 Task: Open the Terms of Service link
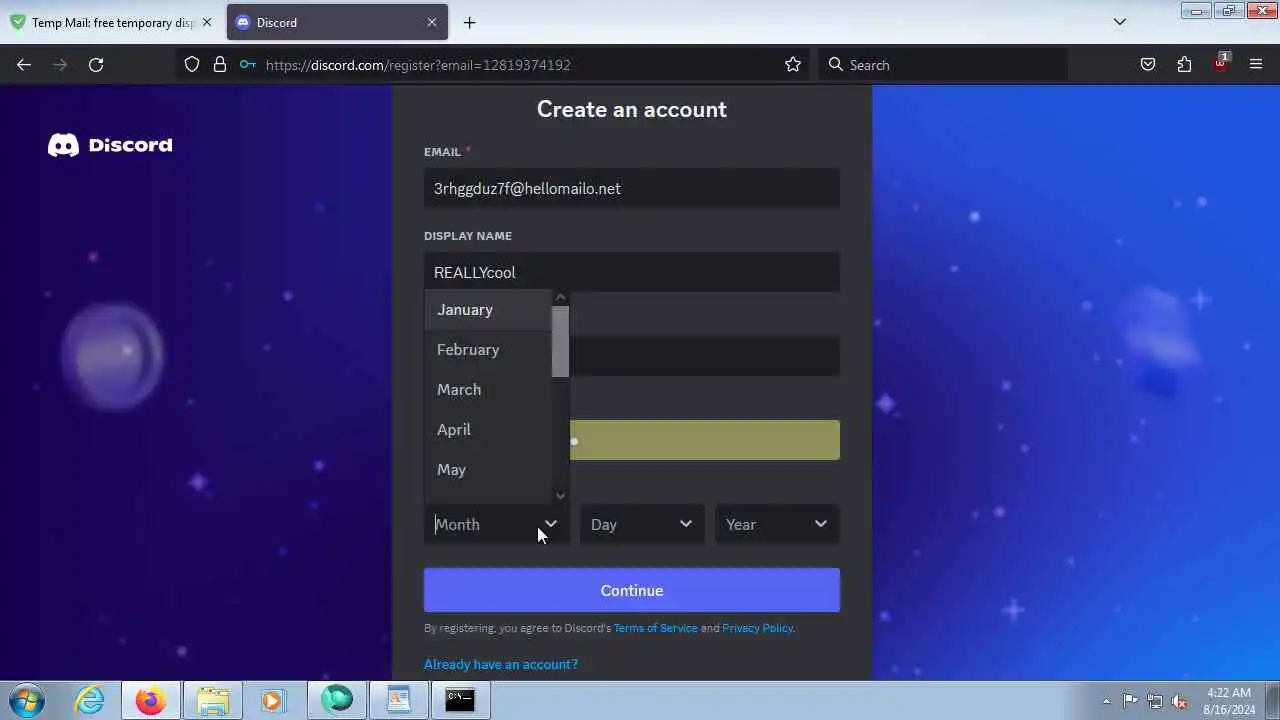(x=655, y=628)
